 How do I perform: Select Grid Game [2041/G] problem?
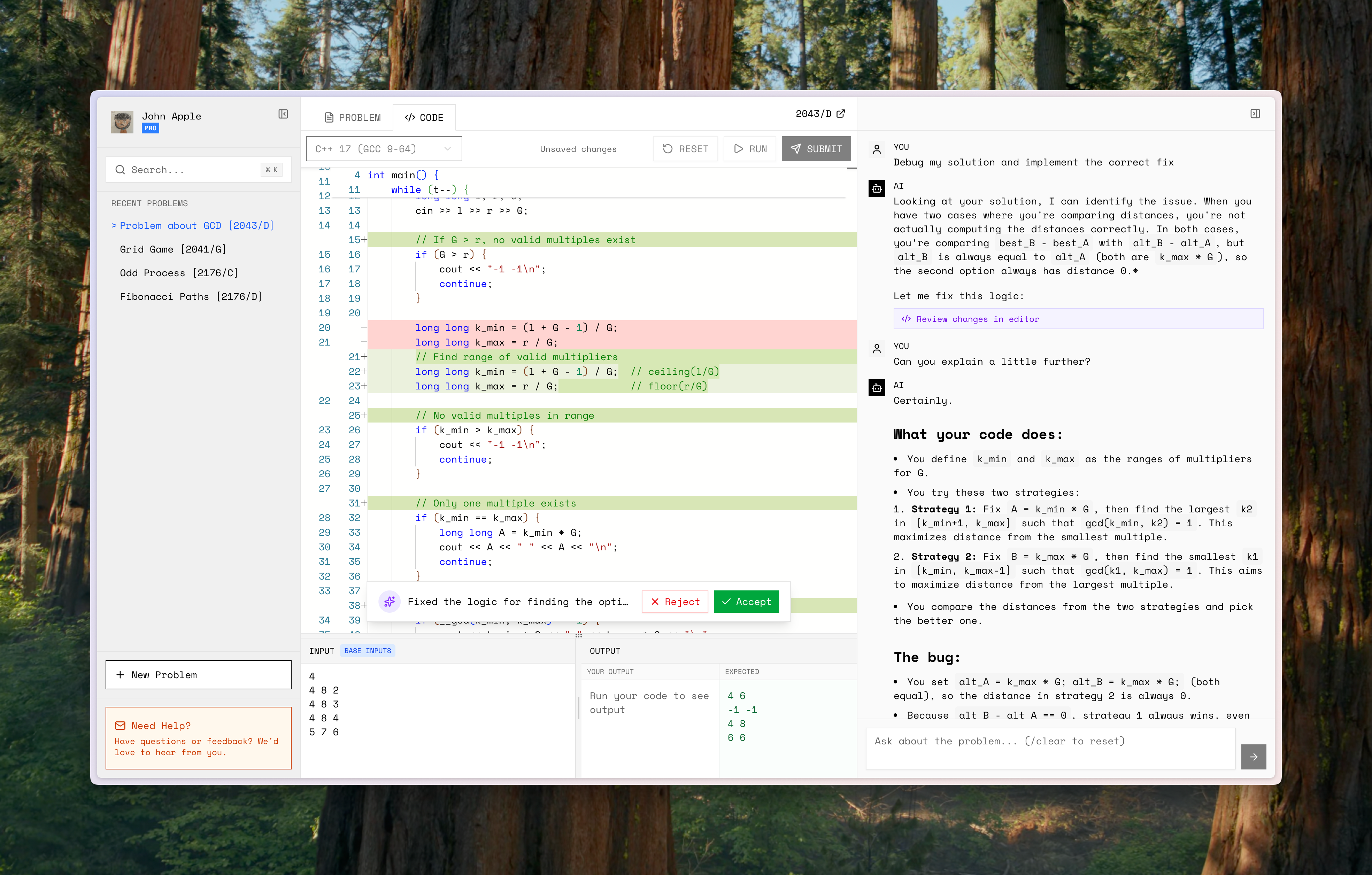click(x=173, y=249)
